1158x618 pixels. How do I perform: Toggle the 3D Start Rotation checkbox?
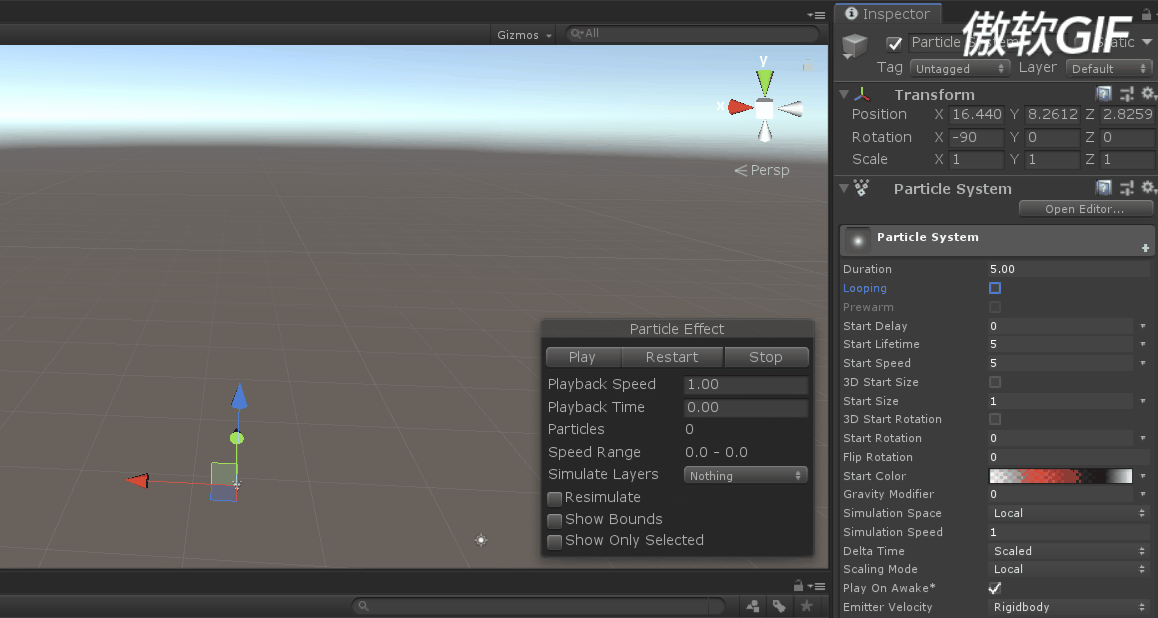tap(995, 419)
